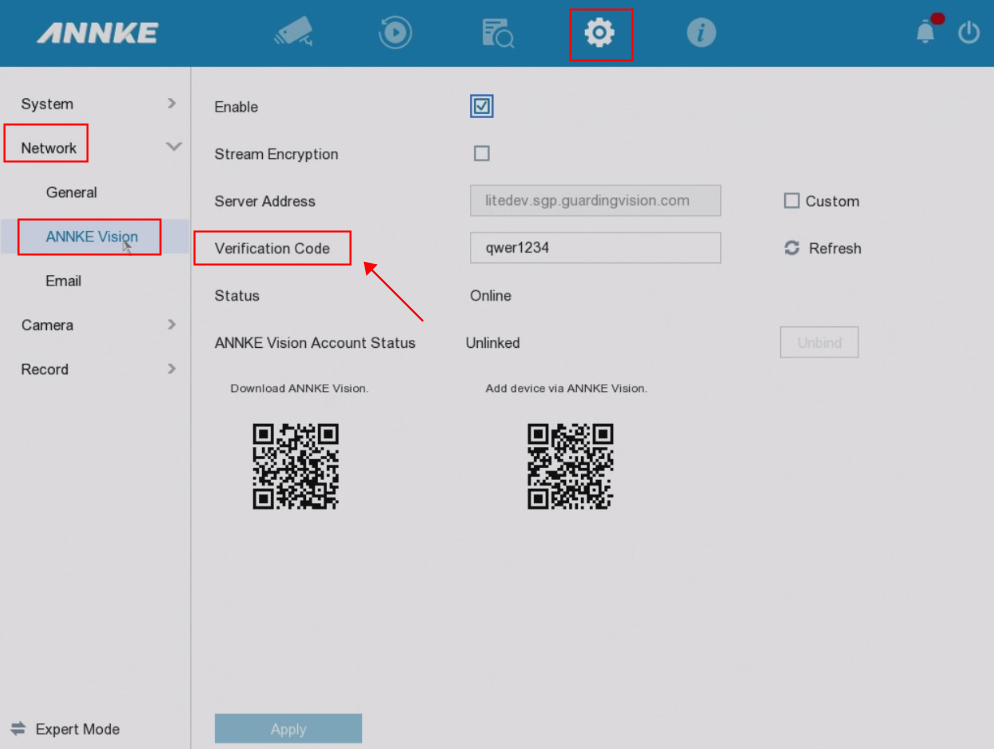Select Email under Network
This screenshot has height=749, width=994.
click(x=64, y=281)
